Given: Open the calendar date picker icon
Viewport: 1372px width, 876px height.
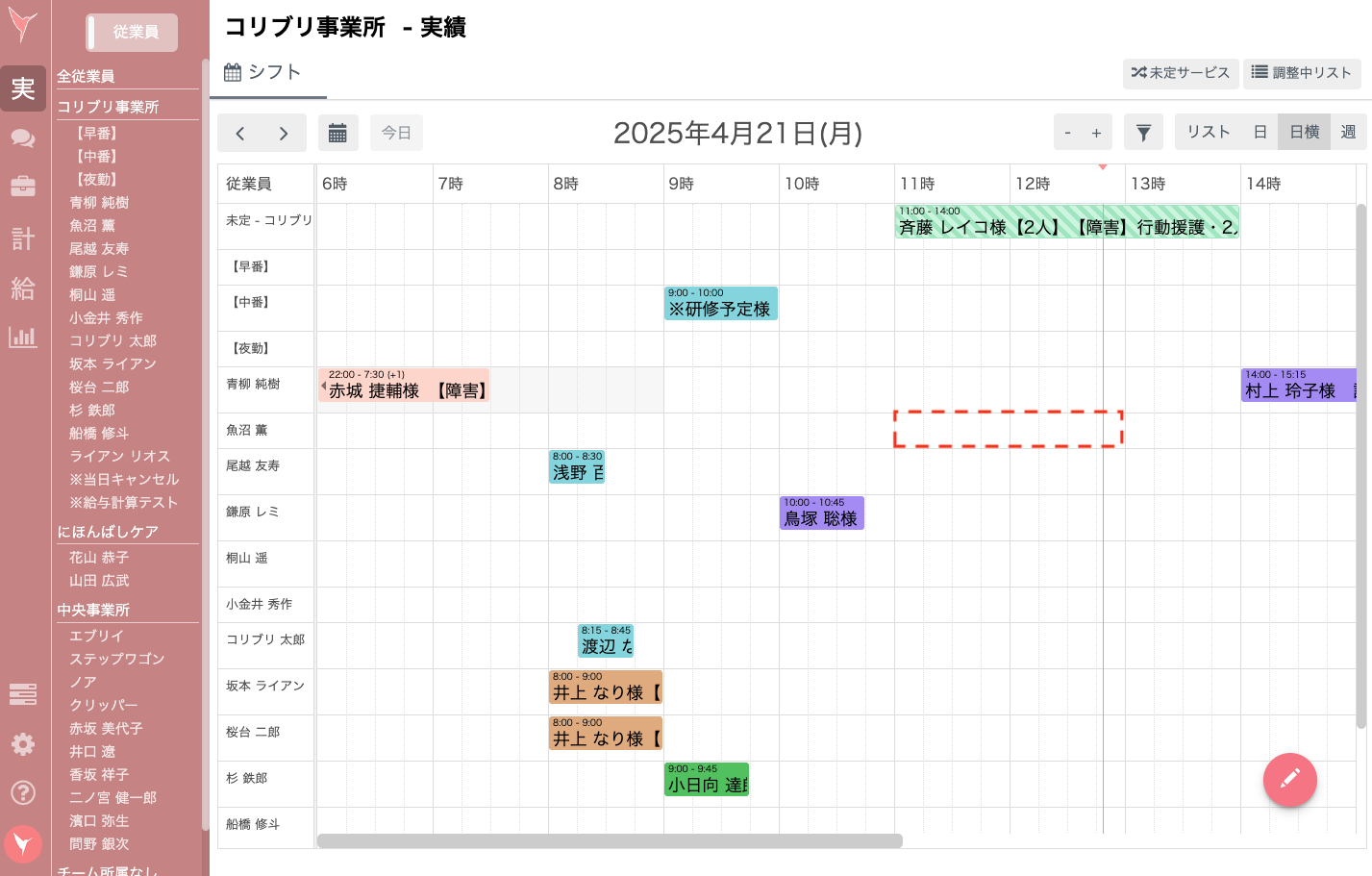Looking at the screenshot, I should point(337,132).
